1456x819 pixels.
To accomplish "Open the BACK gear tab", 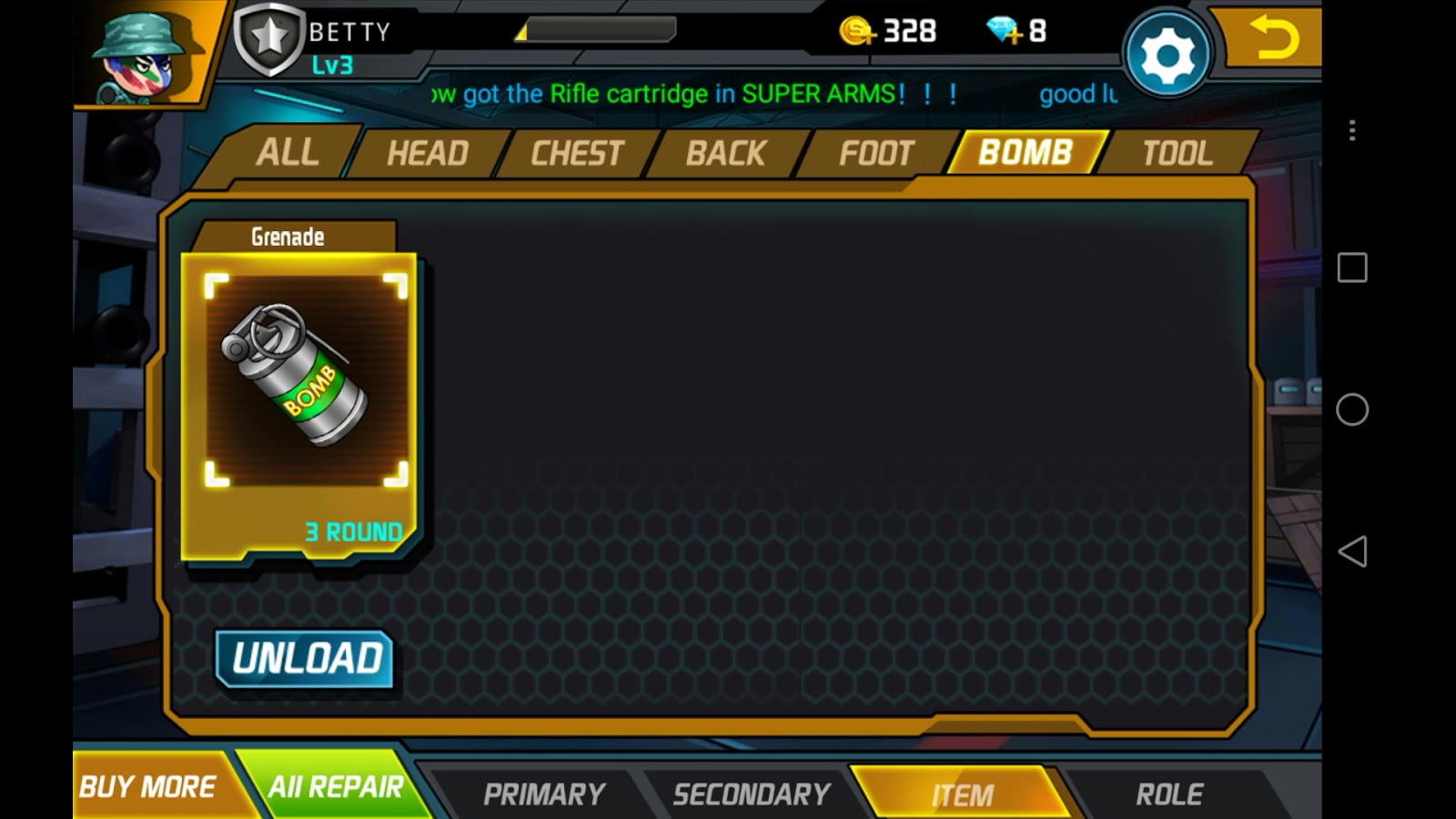I will 726,153.
